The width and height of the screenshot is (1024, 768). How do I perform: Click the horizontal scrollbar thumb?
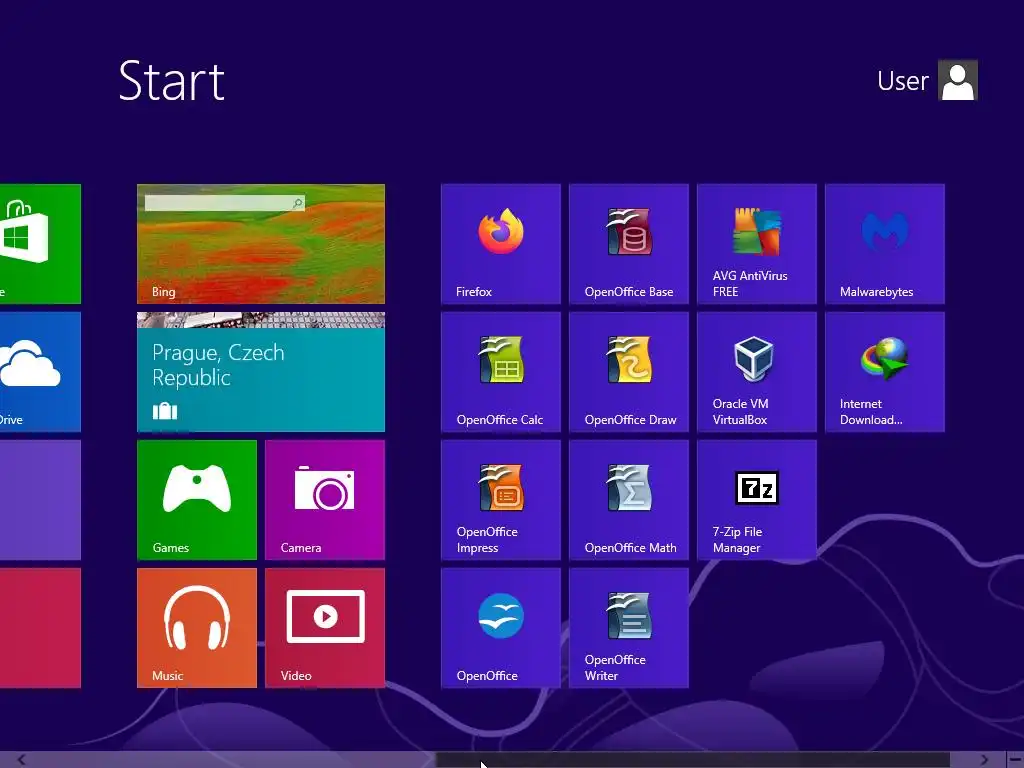(x=693, y=760)
